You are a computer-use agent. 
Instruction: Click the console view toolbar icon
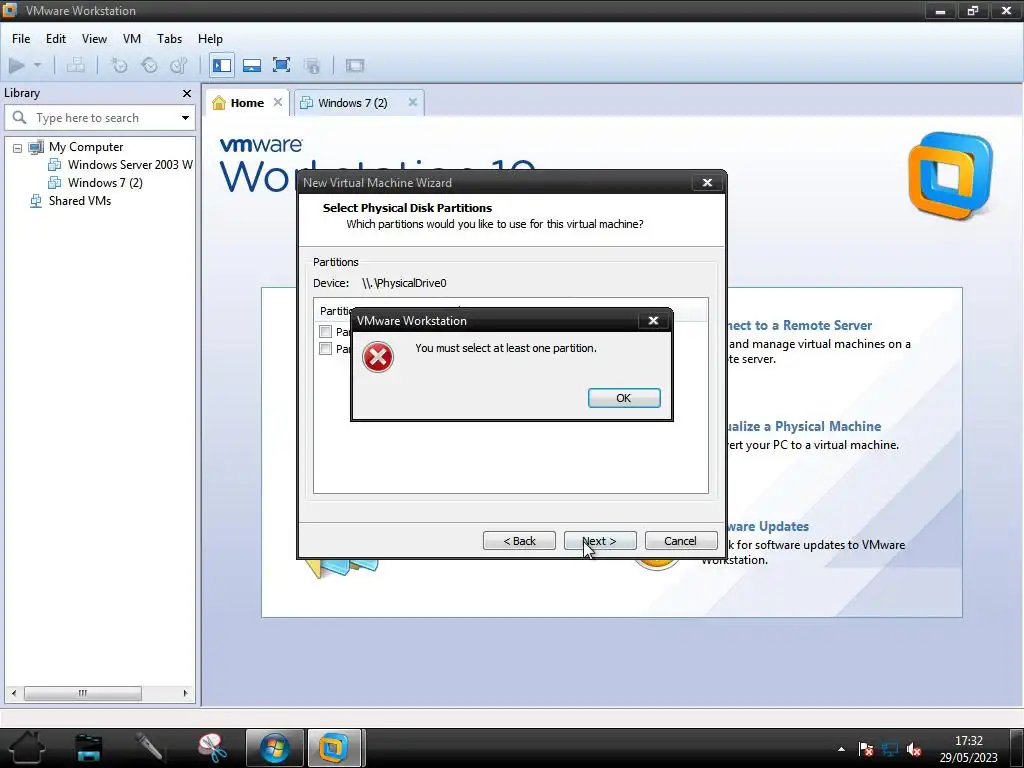pos(355,65)
